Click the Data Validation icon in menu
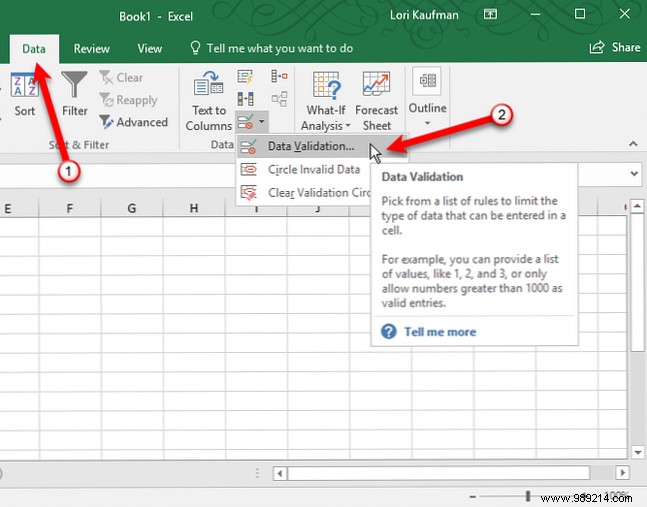This screenshot has width=647, height=507. [249, 146]
